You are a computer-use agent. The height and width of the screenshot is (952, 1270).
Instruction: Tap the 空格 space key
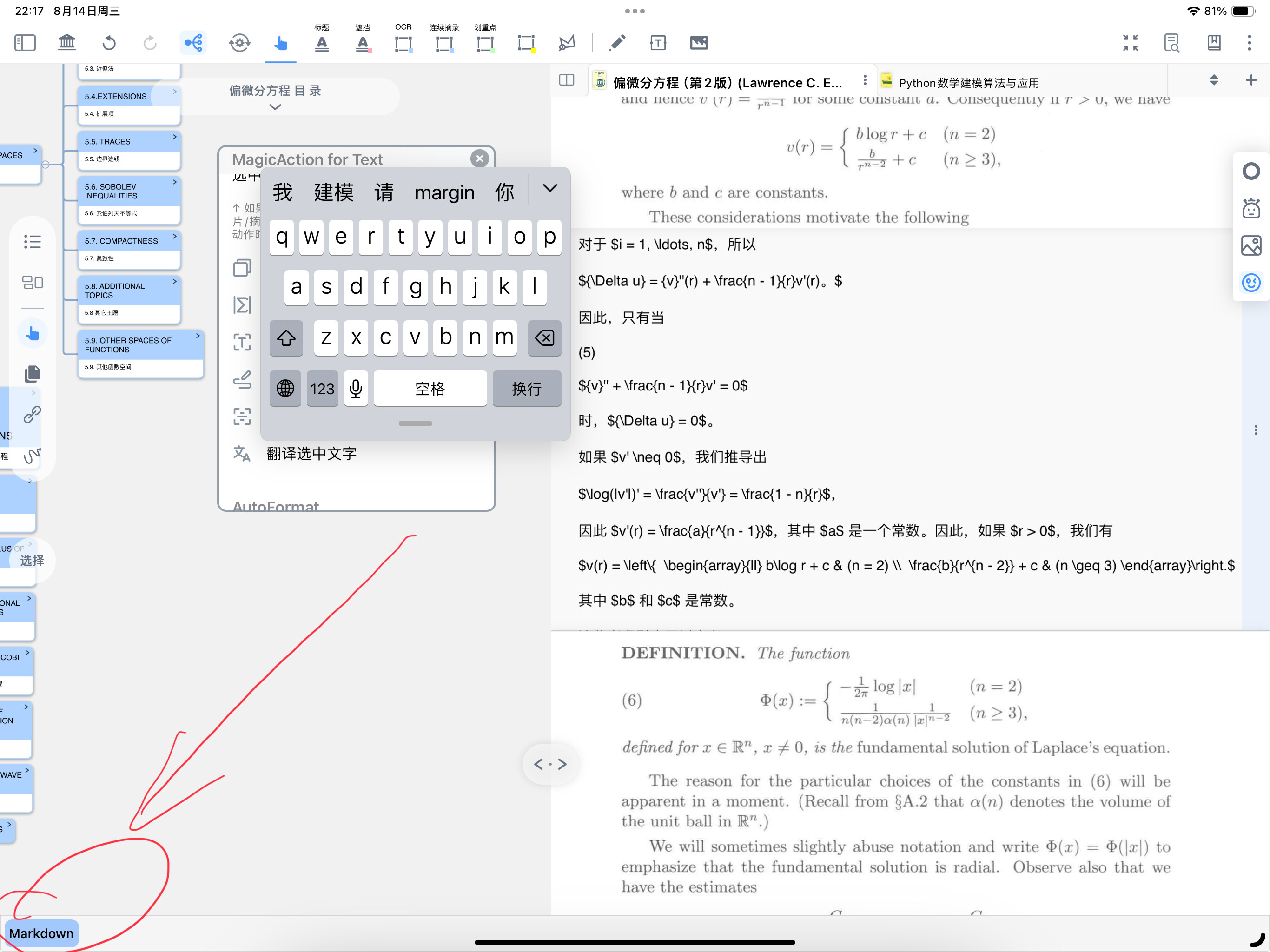(430, 389)
